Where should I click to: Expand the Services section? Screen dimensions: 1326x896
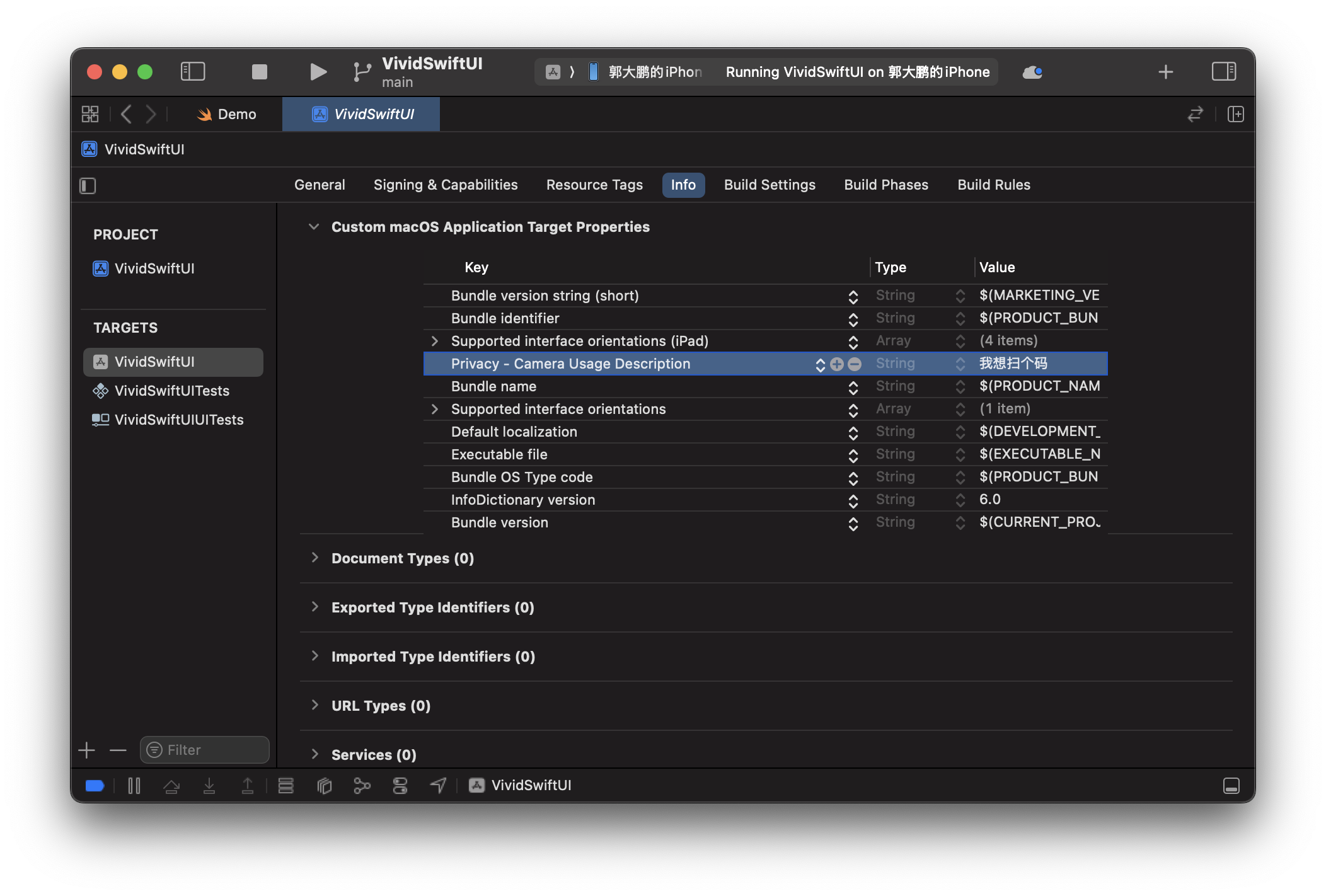point(314,754)
